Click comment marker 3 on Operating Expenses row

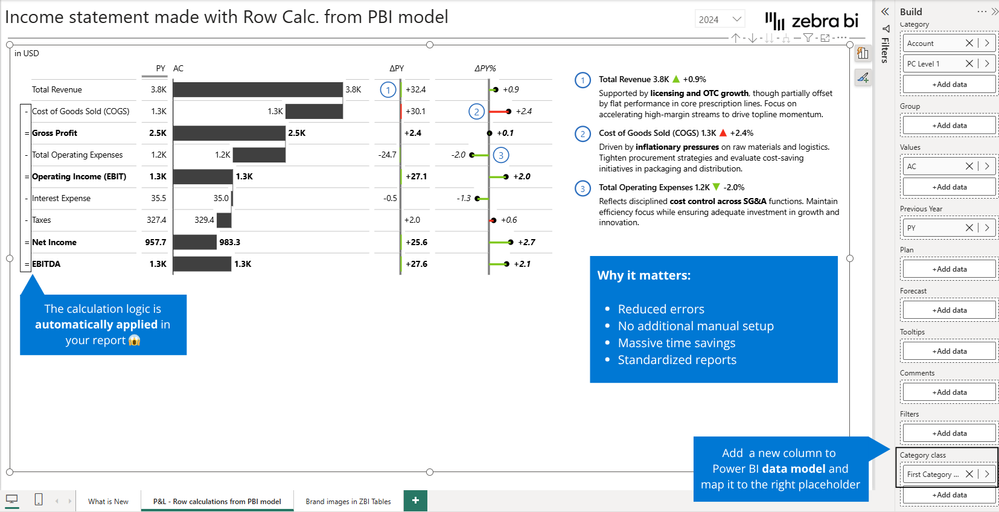coord(501,155)
